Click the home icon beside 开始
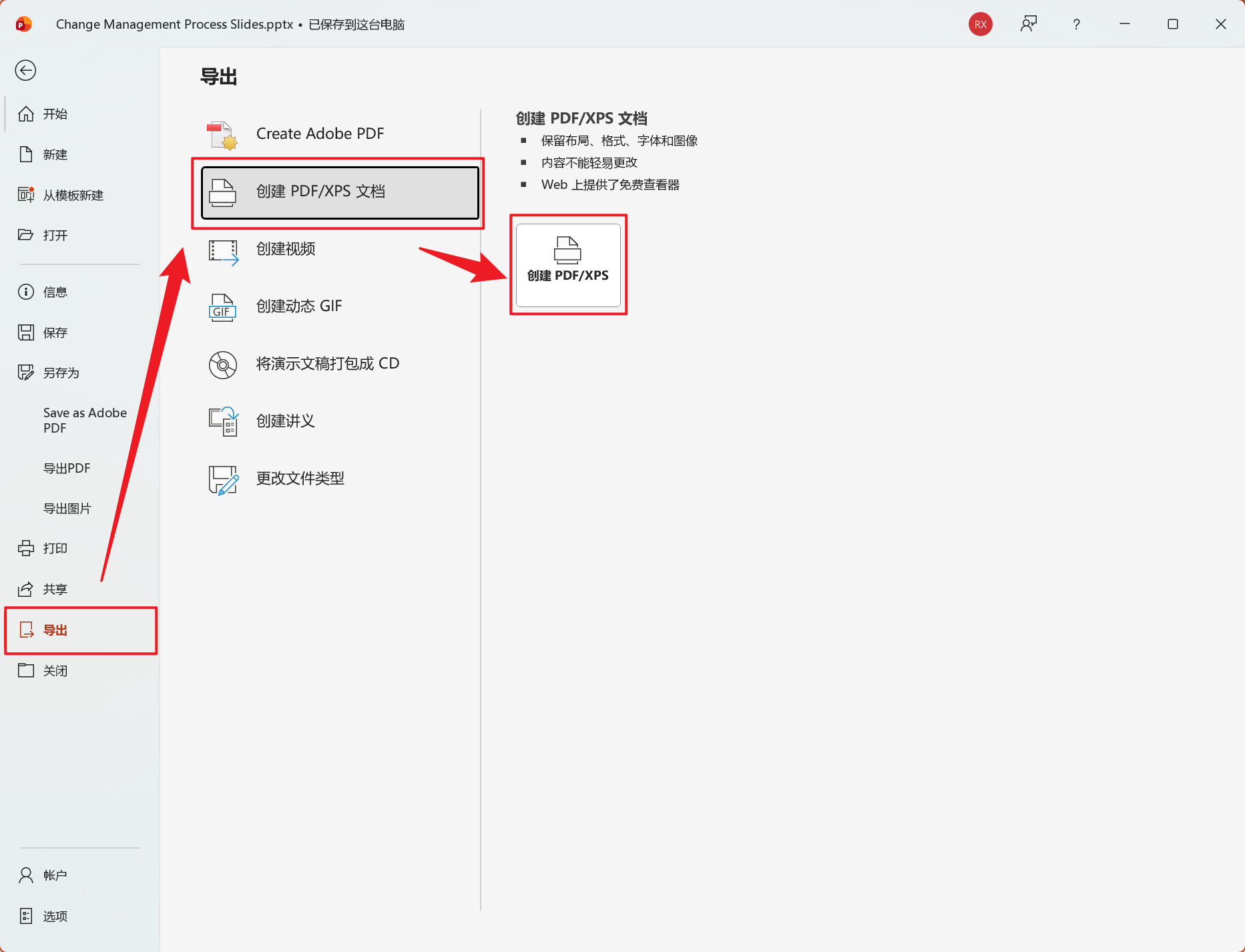The width and height of the screenshot is (1245, 952). [x=26, y=114]
